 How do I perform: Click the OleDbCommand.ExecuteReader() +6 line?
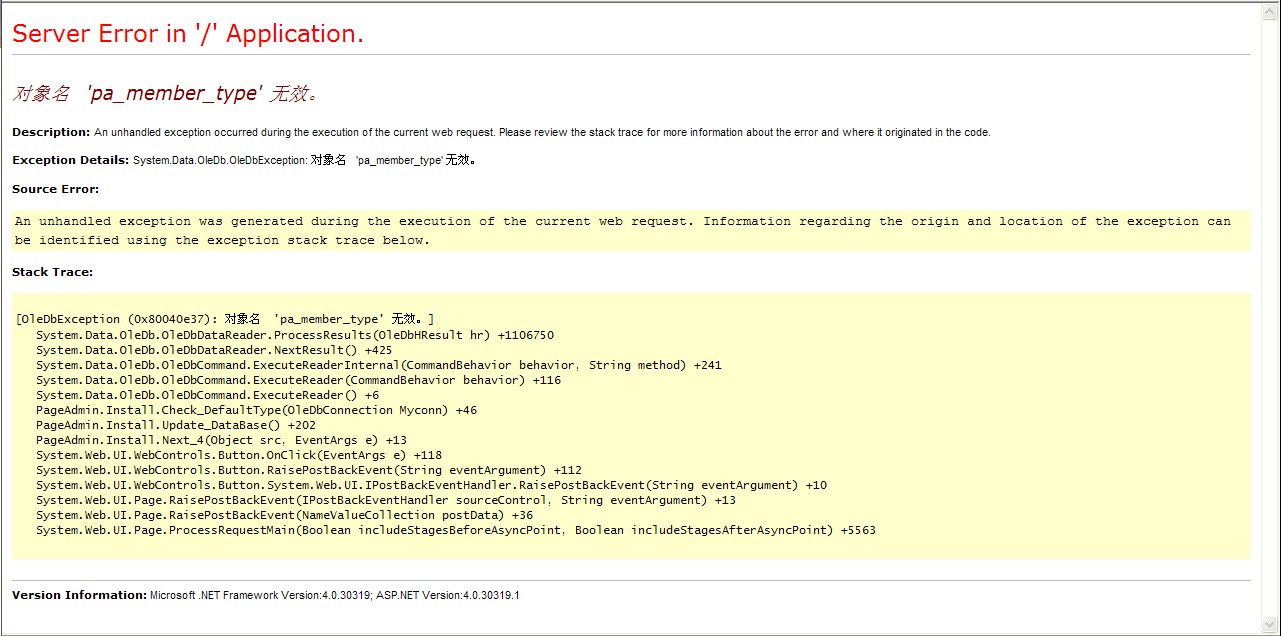point(207,395)
